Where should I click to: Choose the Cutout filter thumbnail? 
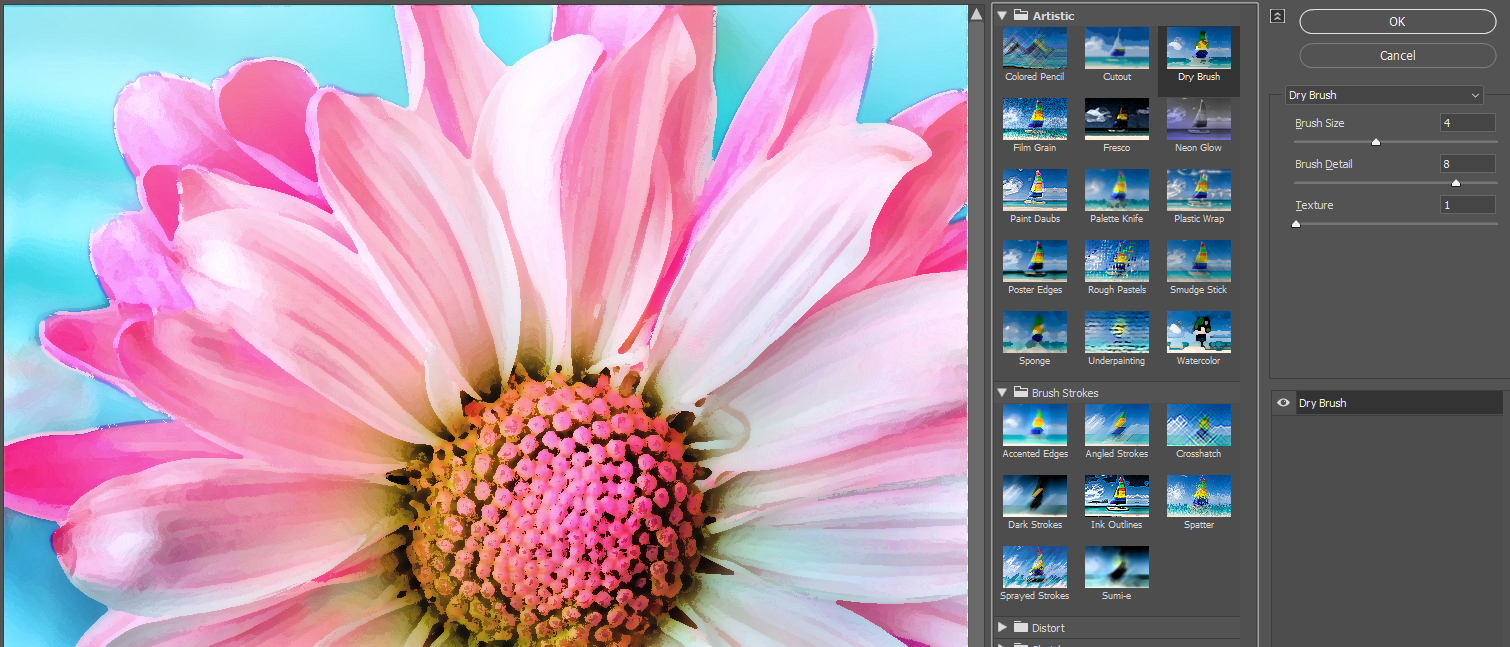click(1117, 48)
